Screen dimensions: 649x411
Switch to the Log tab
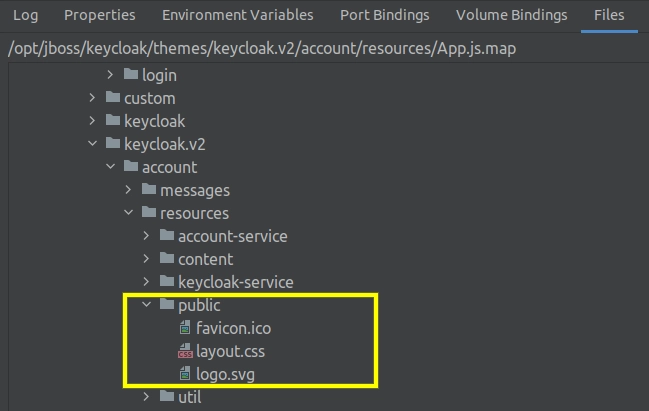tap(26, 15)
